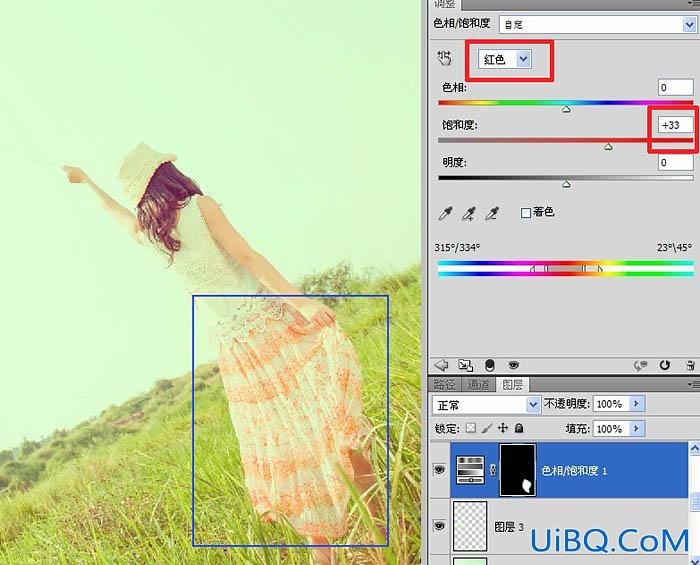Click the return to adjustment list arrow
This screenshot has width=700, height=565.
(442, 365)
